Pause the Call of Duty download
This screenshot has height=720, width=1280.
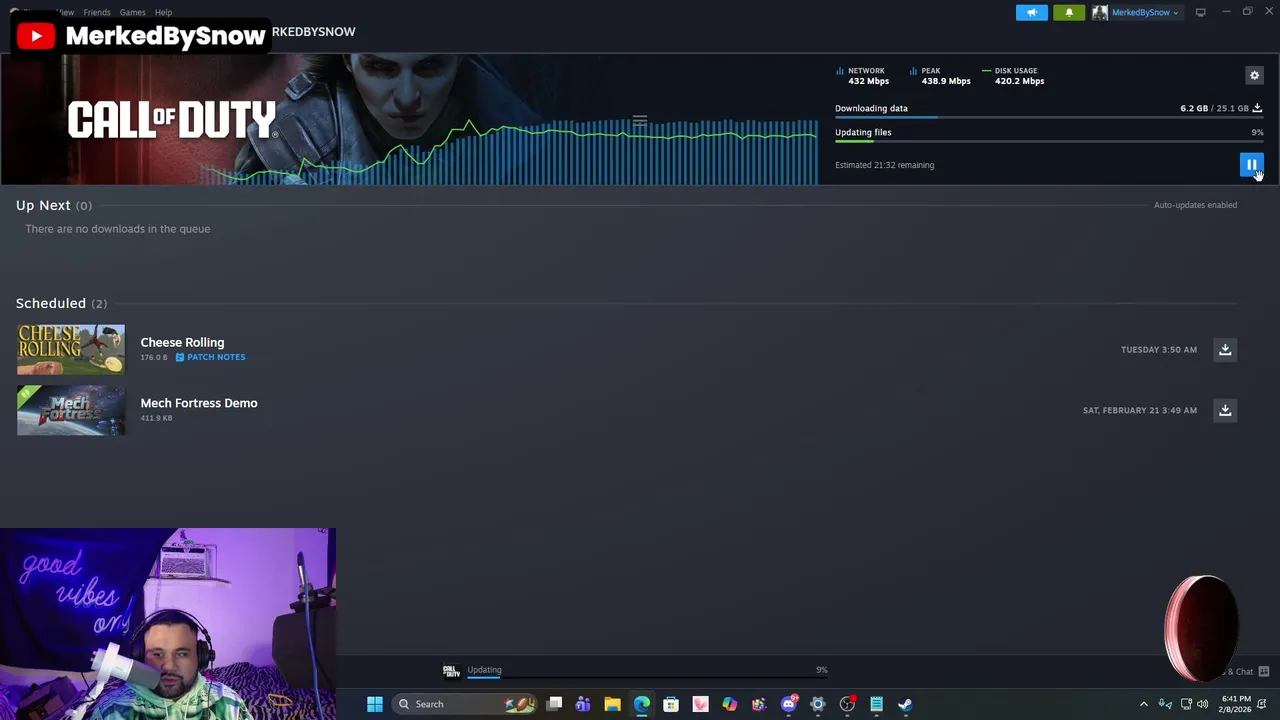point(1251,165)
